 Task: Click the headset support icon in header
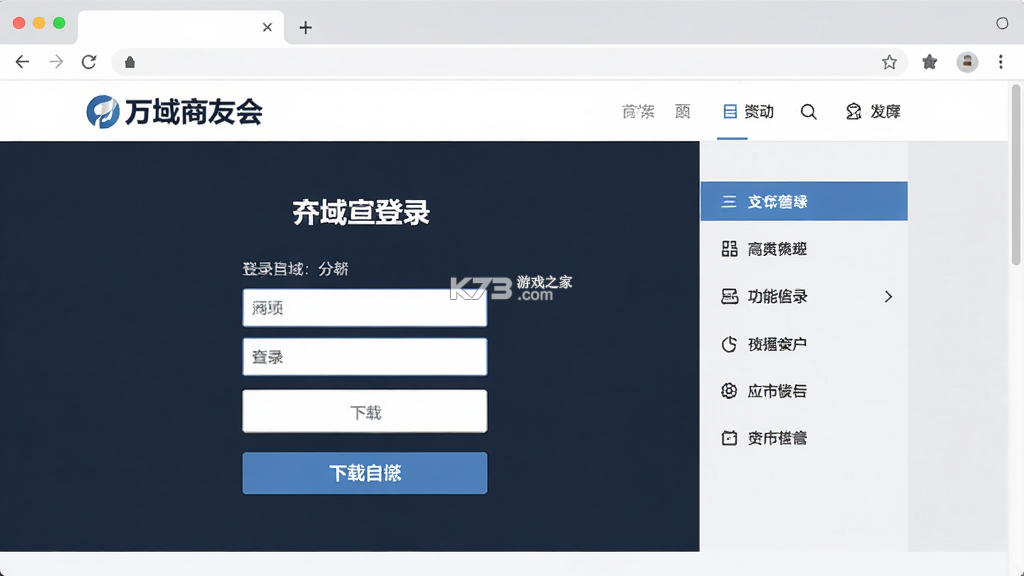pos(853,112)
